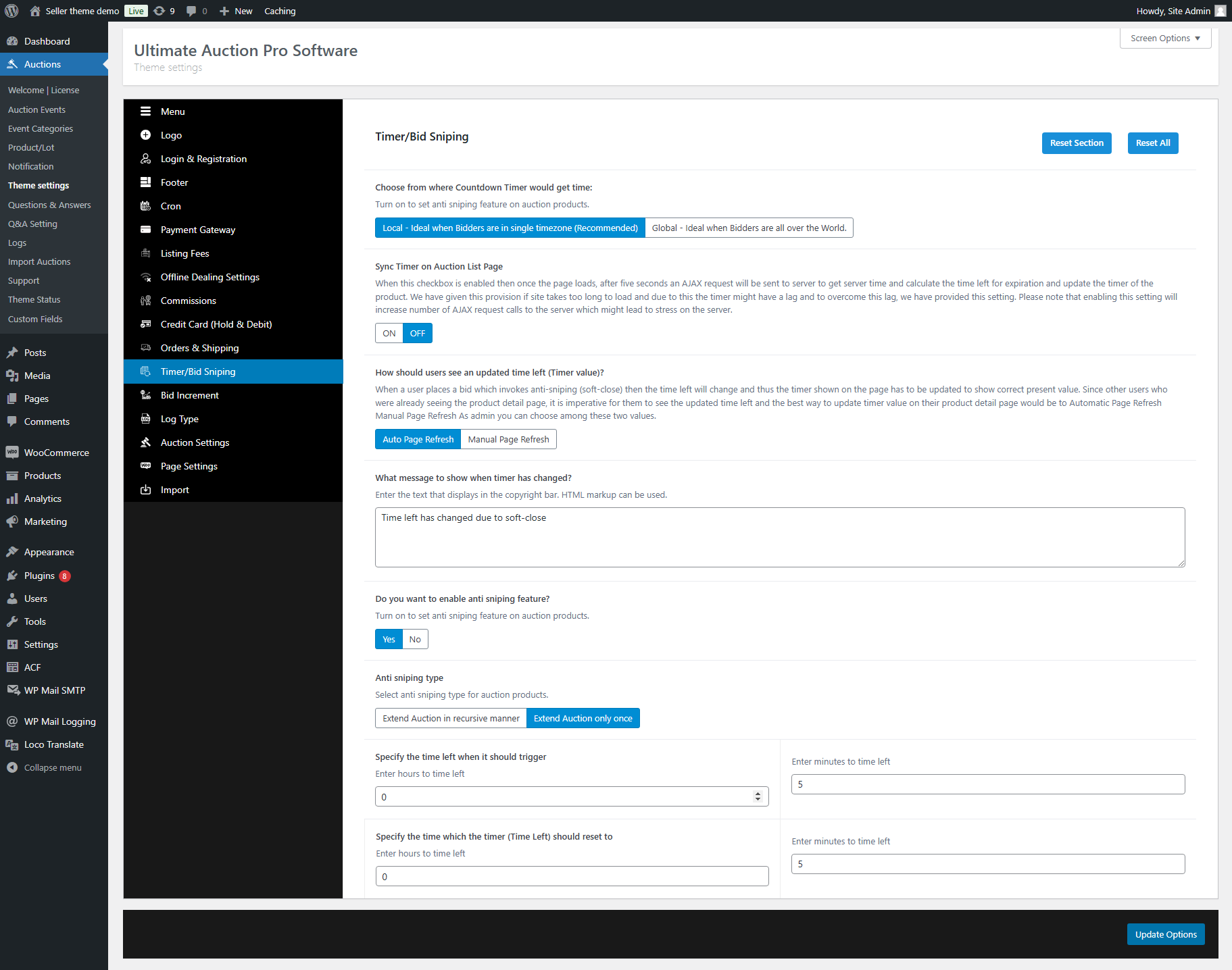1232x970 pixels.
Task: Click the reset-to hours input field
Action: [x=572, y=876]
